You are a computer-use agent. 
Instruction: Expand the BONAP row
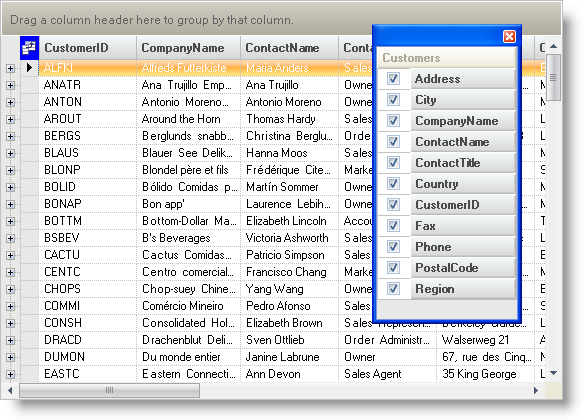pos(10,204)
